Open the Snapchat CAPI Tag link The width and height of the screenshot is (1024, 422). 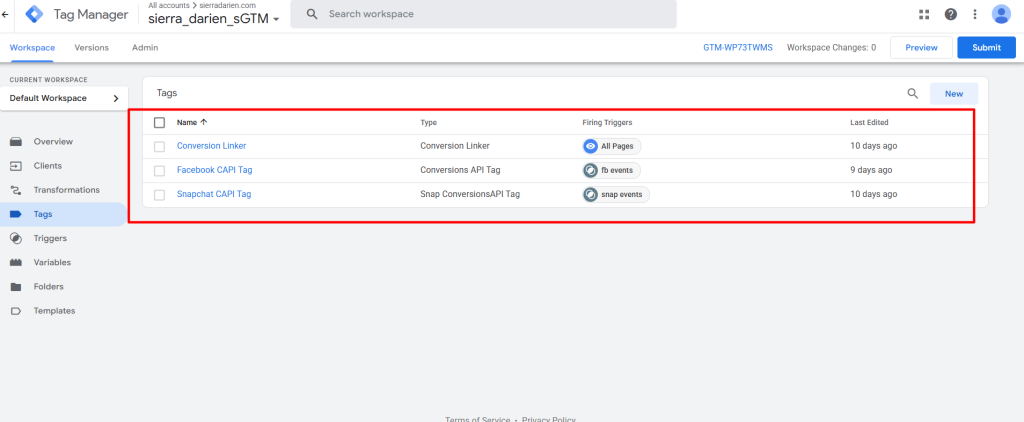pyautogui.click(x=214, y=195)
